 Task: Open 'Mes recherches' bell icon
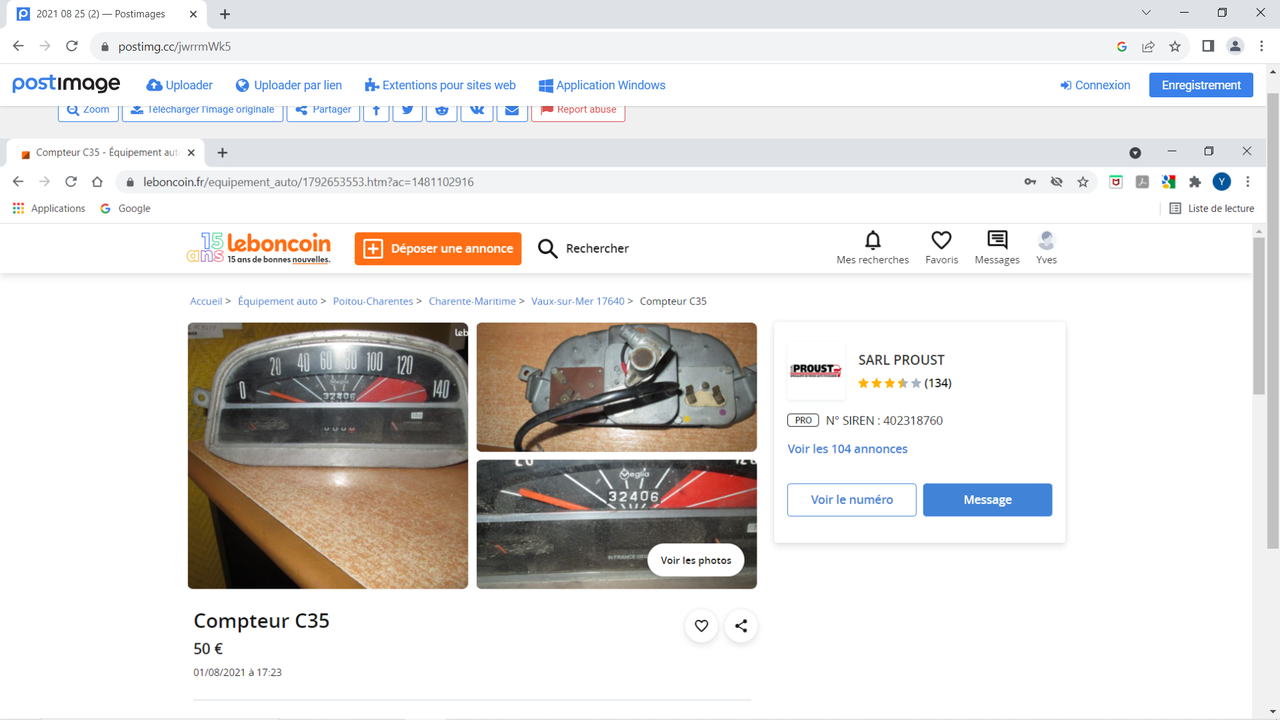coord(873,247)
